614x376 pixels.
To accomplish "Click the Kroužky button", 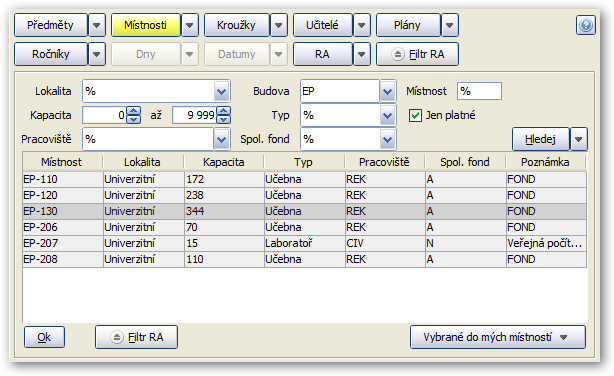I will click(237, 25).
